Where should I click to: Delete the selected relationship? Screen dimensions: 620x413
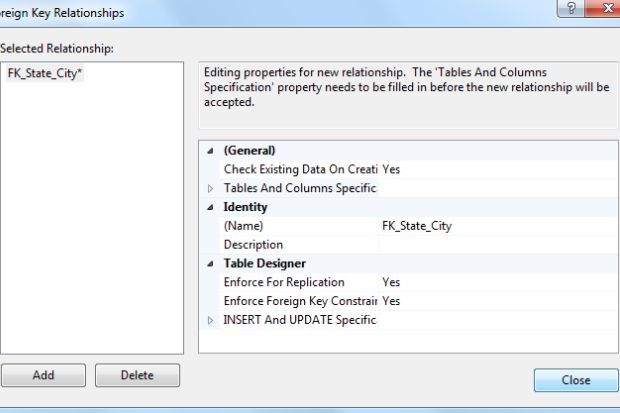(x=137, y=376)
